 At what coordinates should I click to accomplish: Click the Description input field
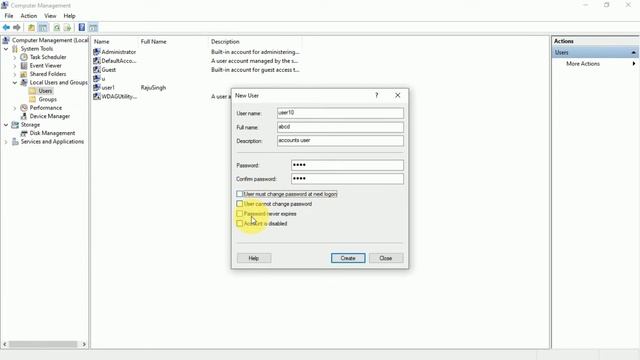340,140
